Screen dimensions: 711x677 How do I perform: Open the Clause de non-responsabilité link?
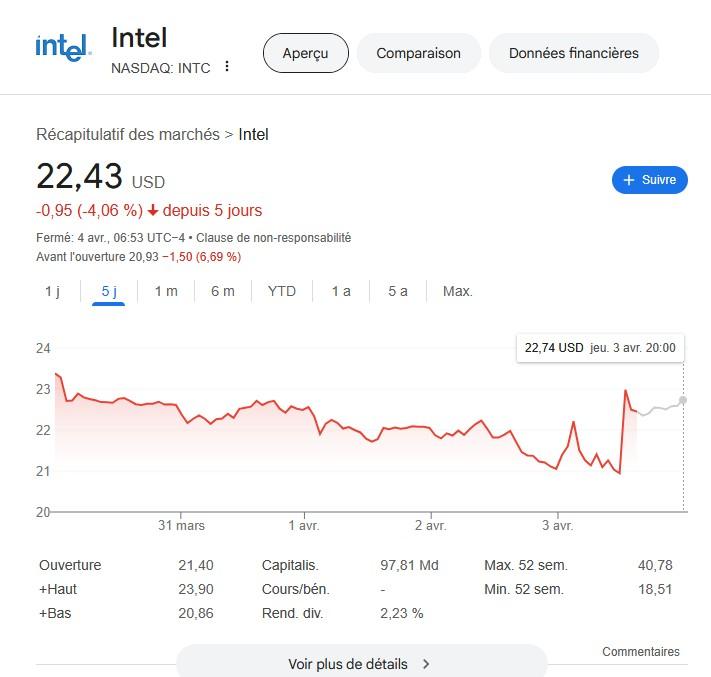click(x=273, y=238)
